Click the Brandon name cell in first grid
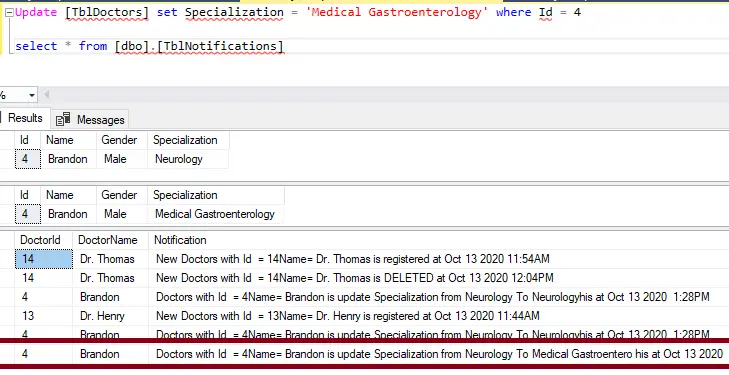The width and height of the screenshot is (729, 375). 68,159
